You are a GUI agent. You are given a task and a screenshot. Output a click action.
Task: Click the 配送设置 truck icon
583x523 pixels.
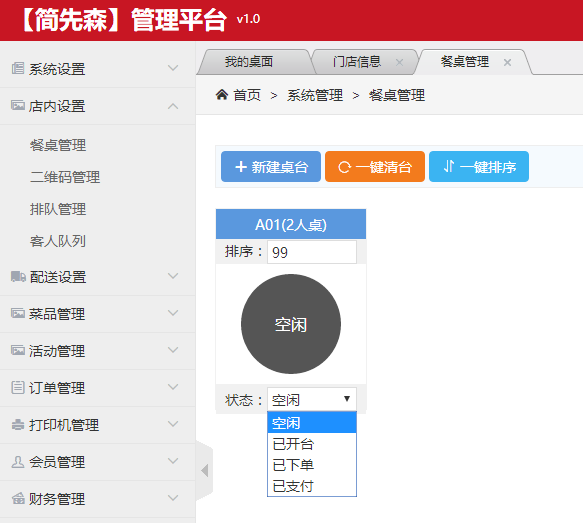click(x=18, y=276)
